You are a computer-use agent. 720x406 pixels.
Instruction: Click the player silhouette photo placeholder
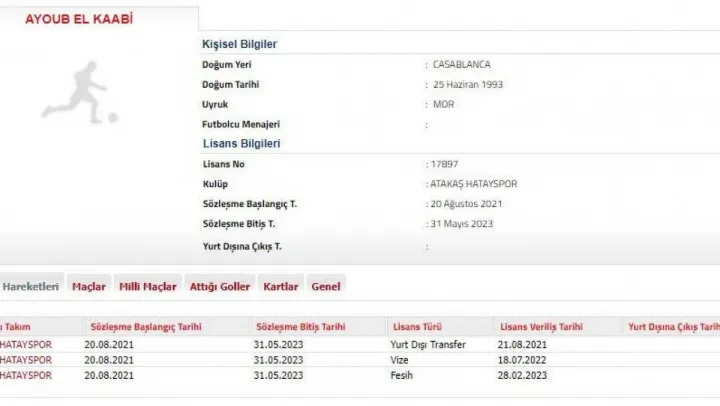(x=83, y=92)
